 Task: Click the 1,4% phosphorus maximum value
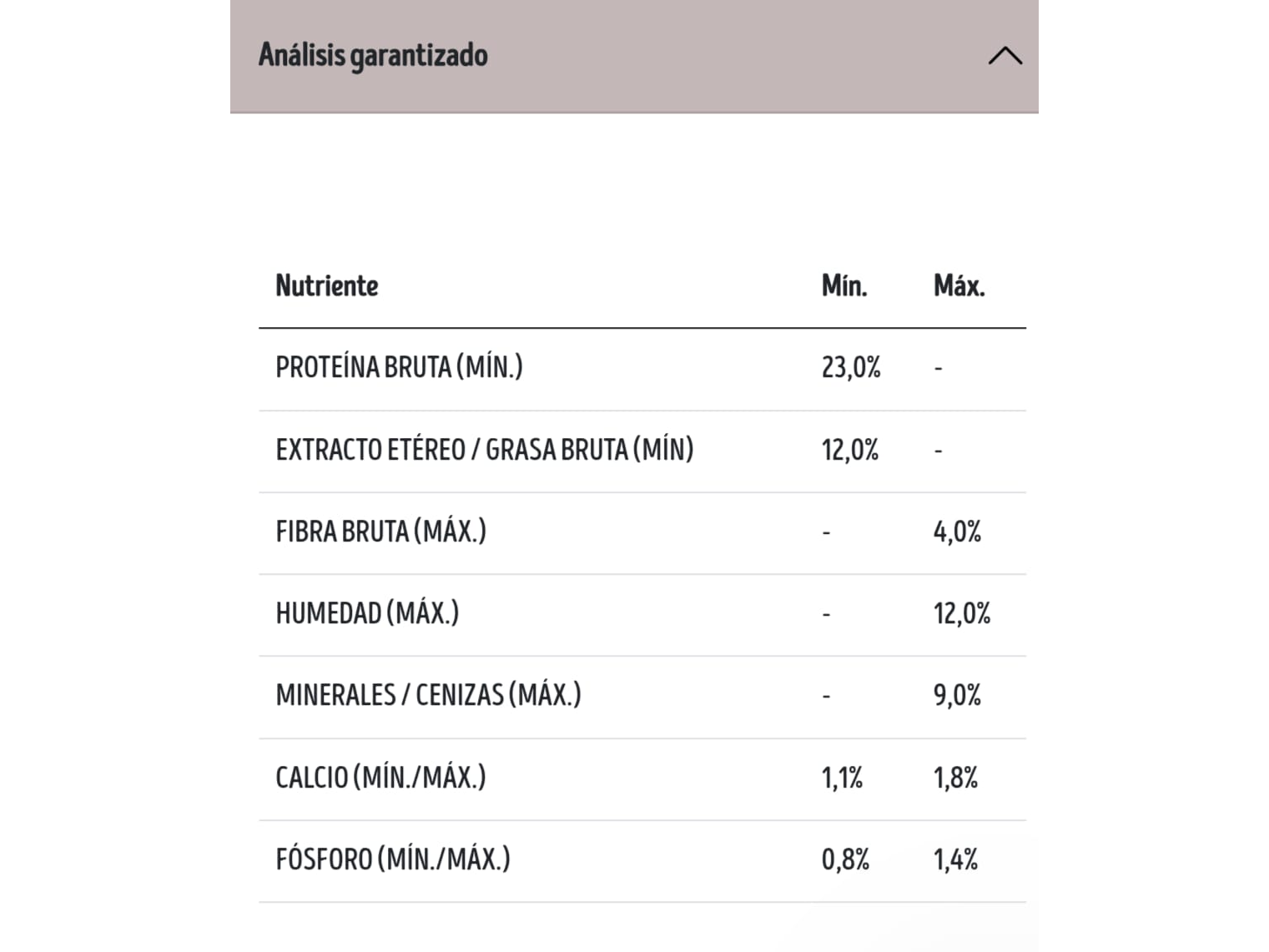coord(955,859)
